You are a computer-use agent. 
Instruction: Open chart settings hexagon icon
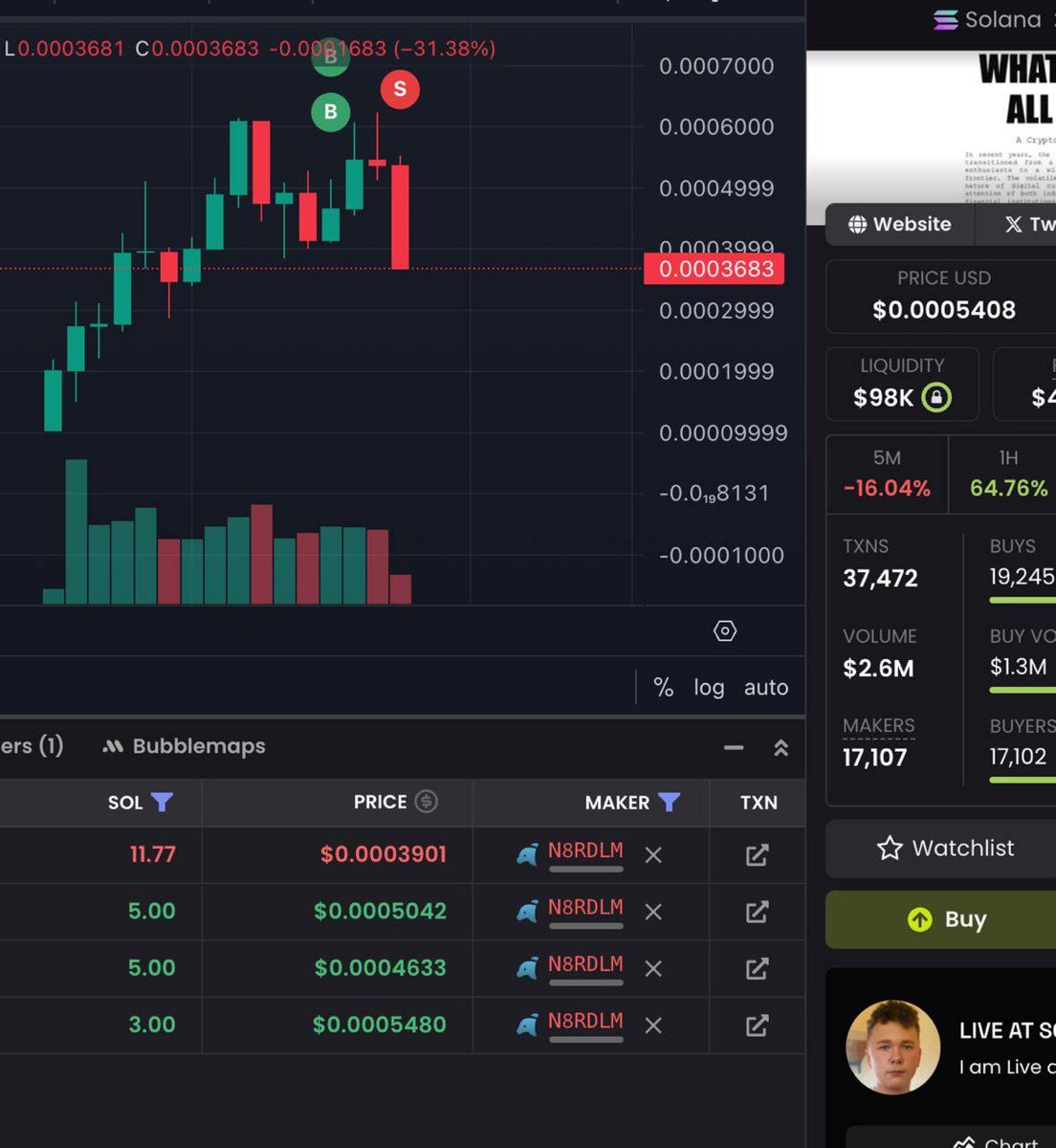click(725, 631)
